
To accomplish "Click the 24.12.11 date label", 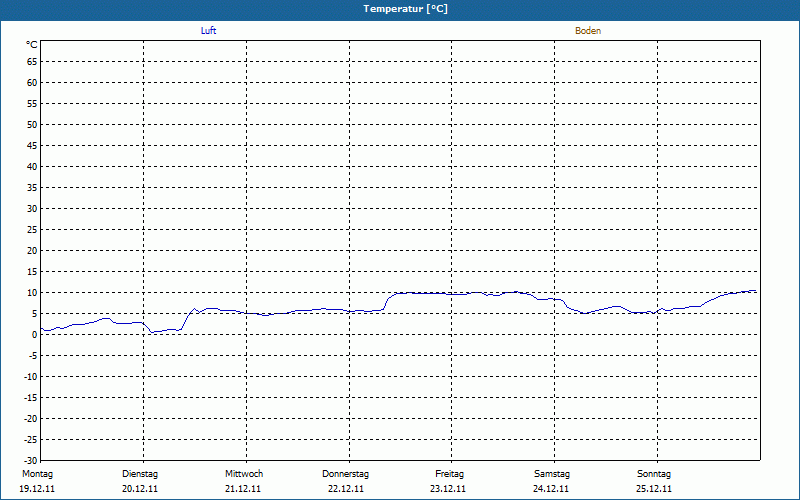I will pyautogui.click(x=551, y=489).
